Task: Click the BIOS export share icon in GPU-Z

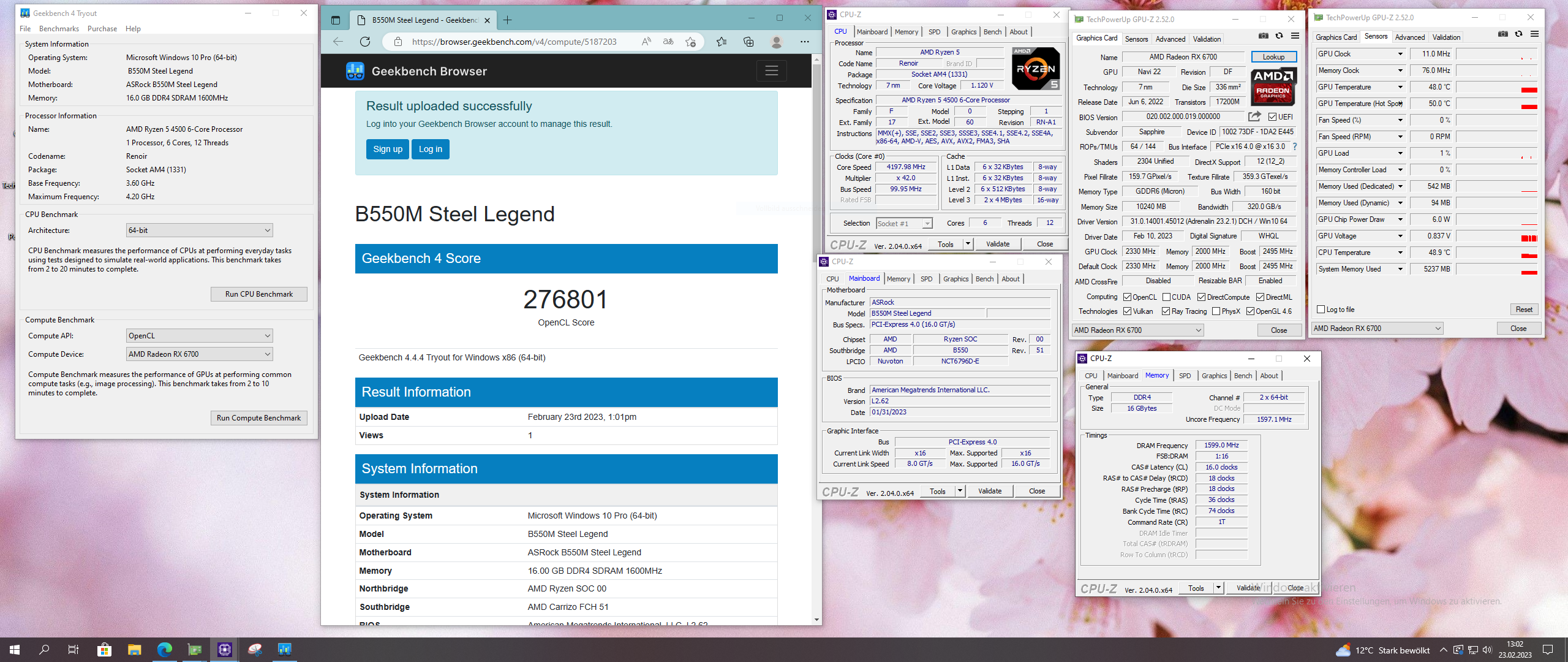Action: coord(1254,116)
